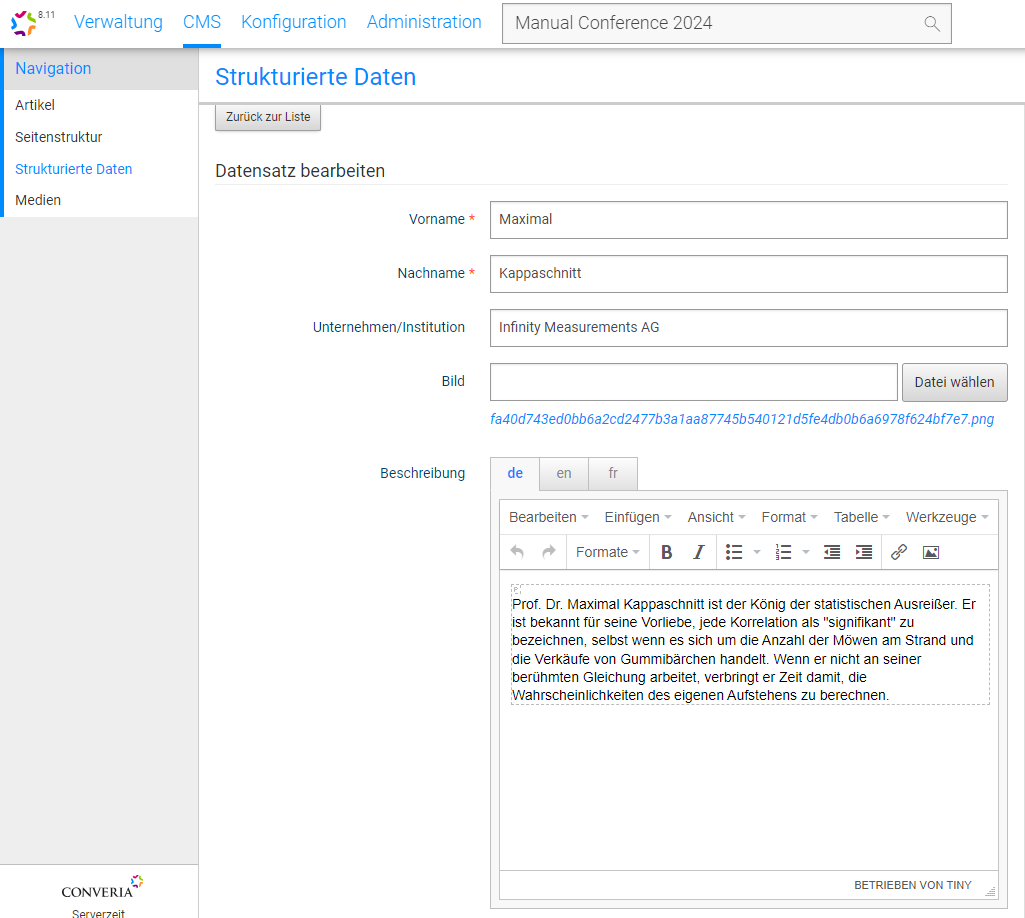Click the Bold formatting icon
This screenshot has width=1025, height=918.
[667, 552]
